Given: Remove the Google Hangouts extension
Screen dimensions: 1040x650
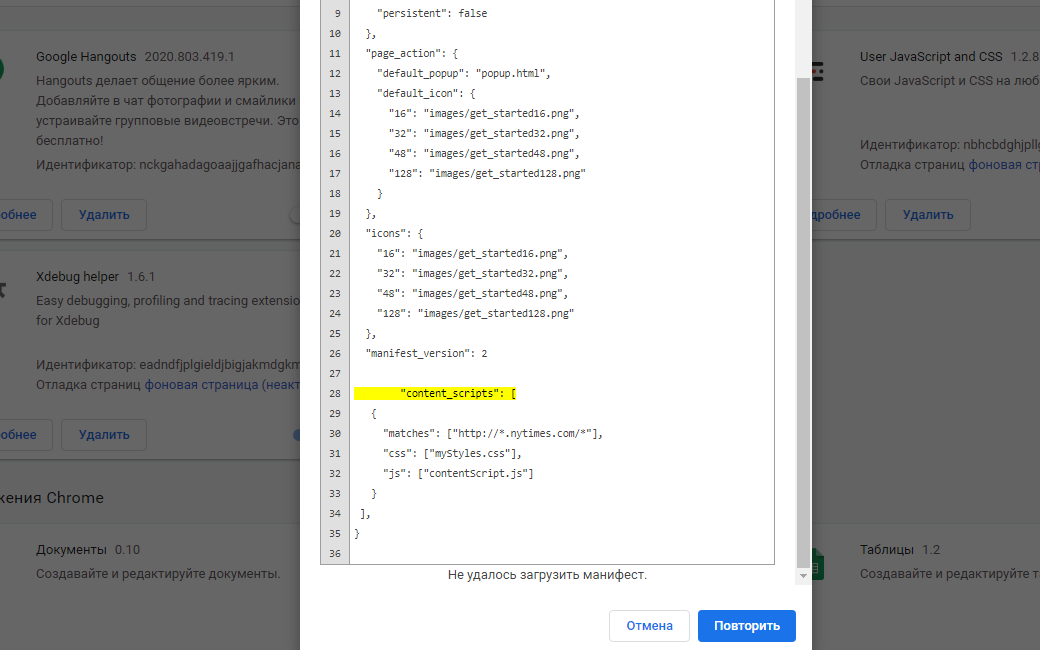Looking at the screenshot, I should pyautogui.click(x=104, y=214).
